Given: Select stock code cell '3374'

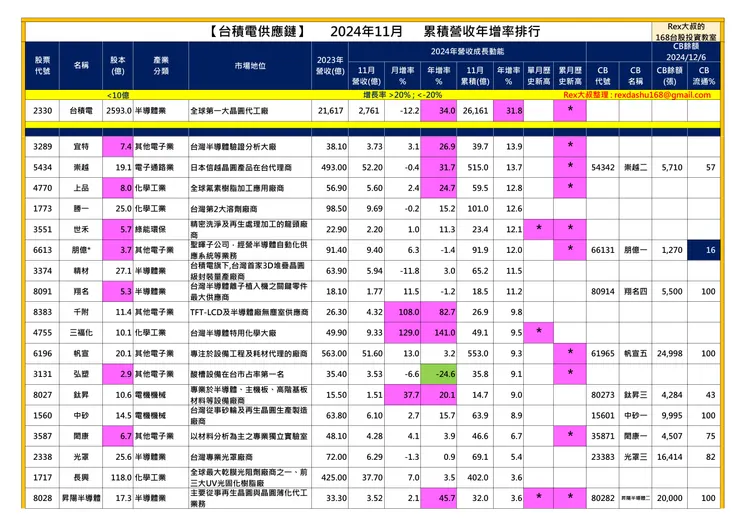Looking at the screenshot, I should coord(42,270).
